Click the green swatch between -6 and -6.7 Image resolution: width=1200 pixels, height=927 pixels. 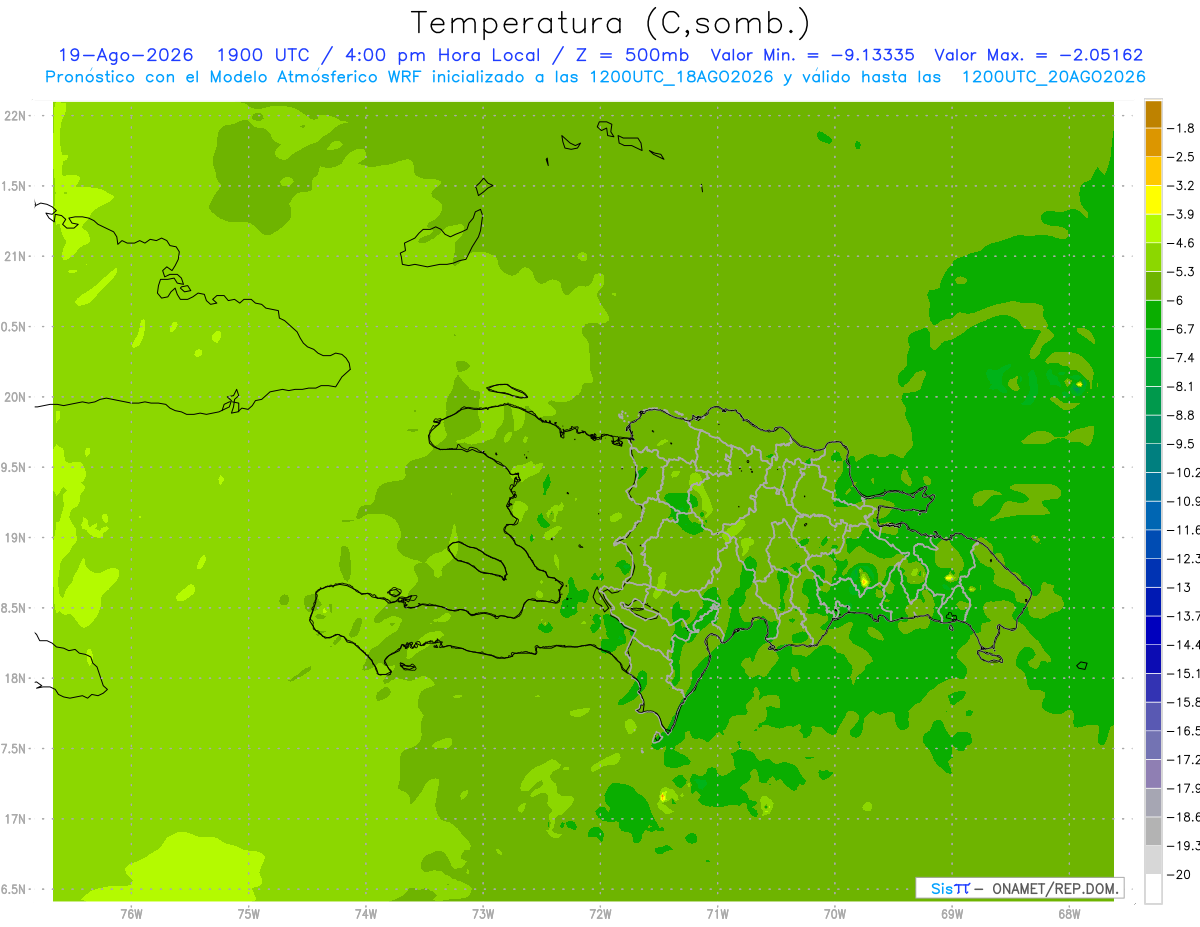pyautogui.click(x=1153, y=314)
